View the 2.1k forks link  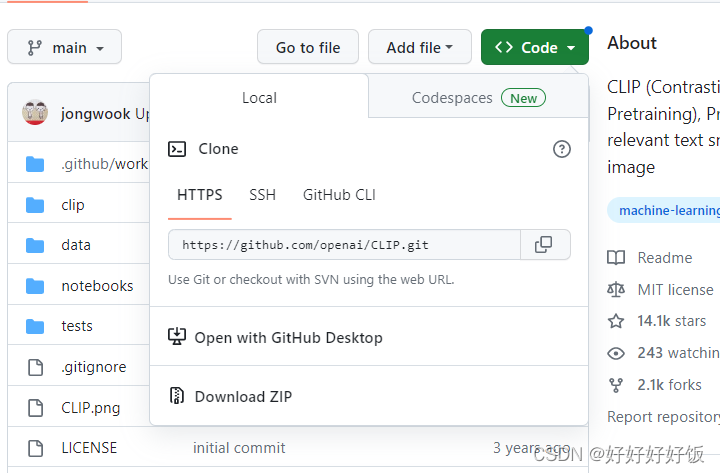pos(669,385)
